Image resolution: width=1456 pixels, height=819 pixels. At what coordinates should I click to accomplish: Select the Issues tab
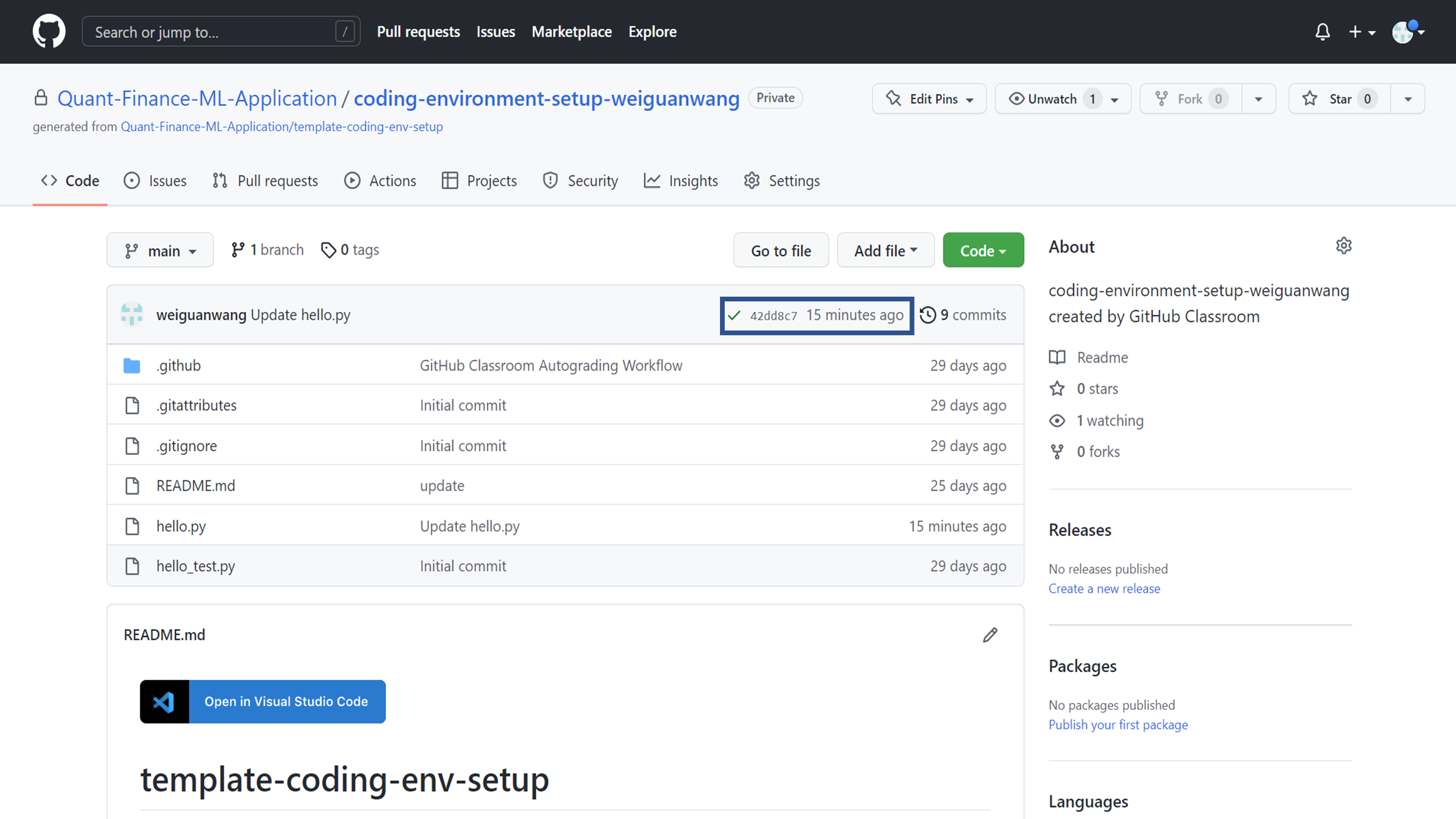pyautogui.click(x=168, y=180)
